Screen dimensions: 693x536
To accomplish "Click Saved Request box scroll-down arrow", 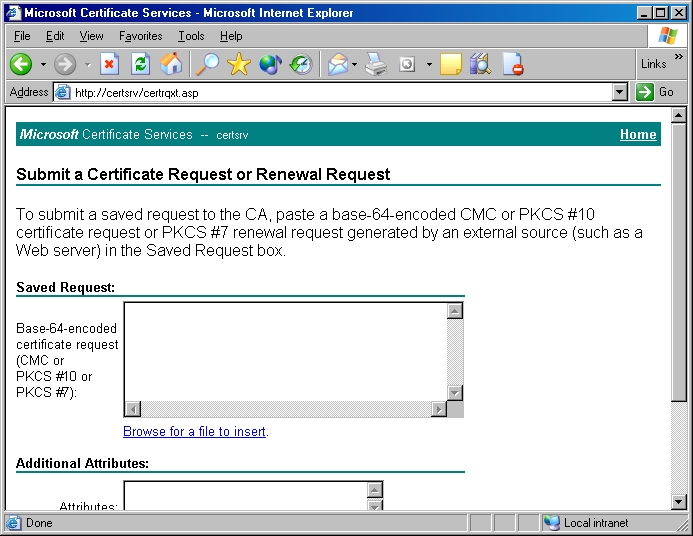I will tap(455, 392).
